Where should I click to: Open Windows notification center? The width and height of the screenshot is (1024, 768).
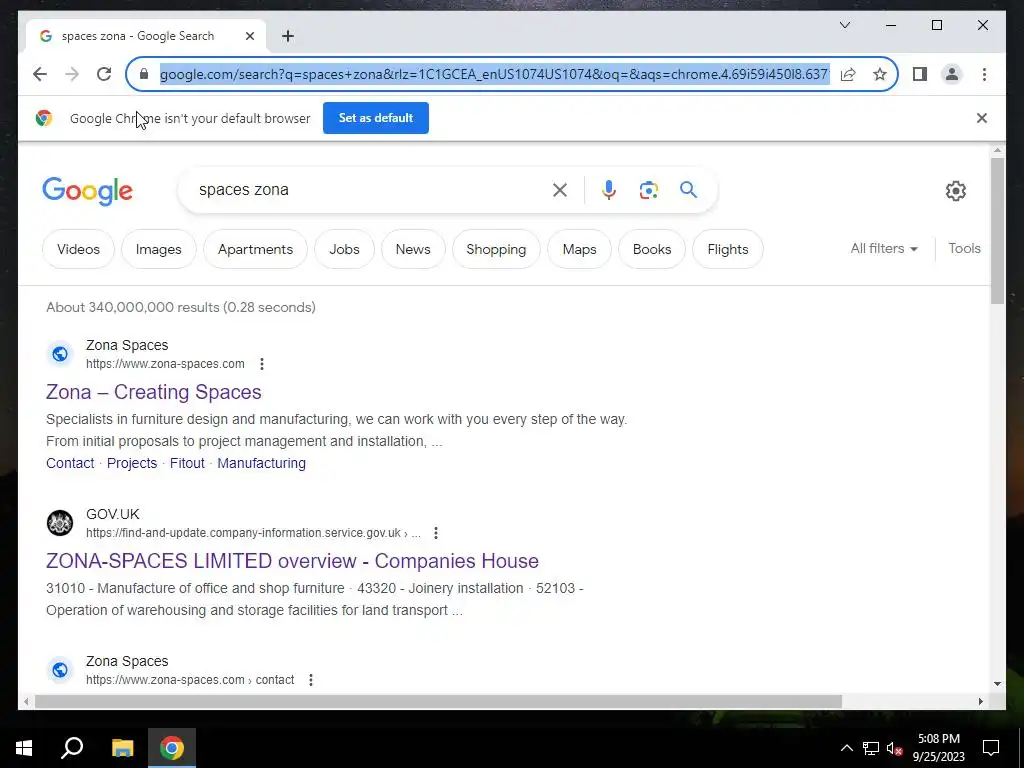click(x=991, y=748)
